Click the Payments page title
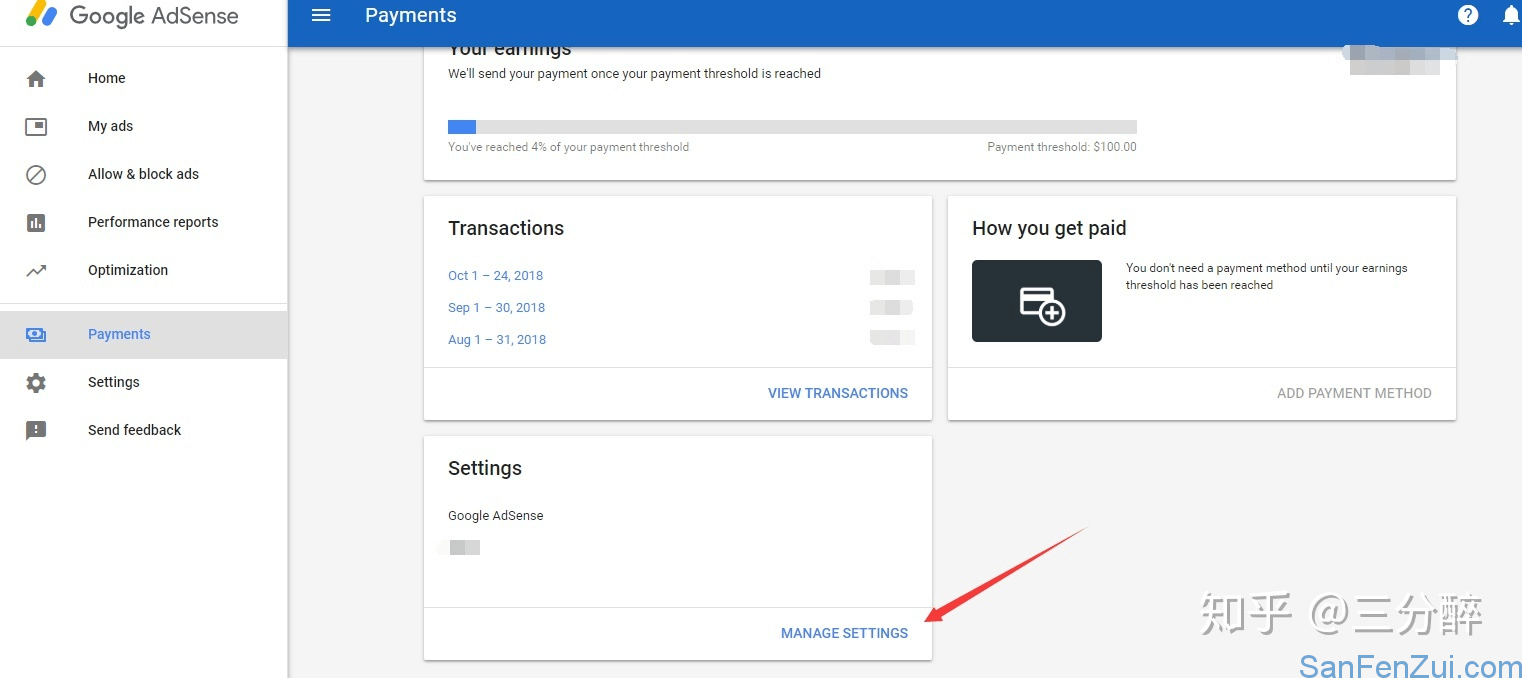 [411, 15]
